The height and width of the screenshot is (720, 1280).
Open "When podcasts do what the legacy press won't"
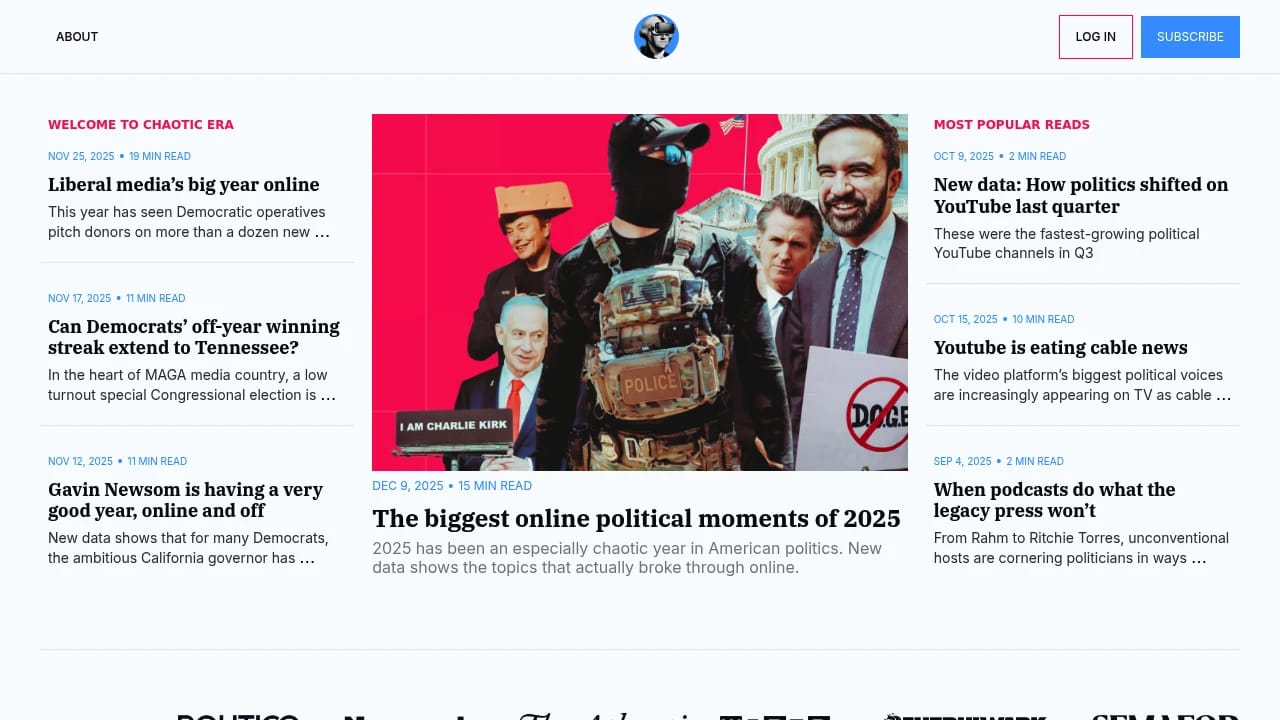(x=1054, y=500)
